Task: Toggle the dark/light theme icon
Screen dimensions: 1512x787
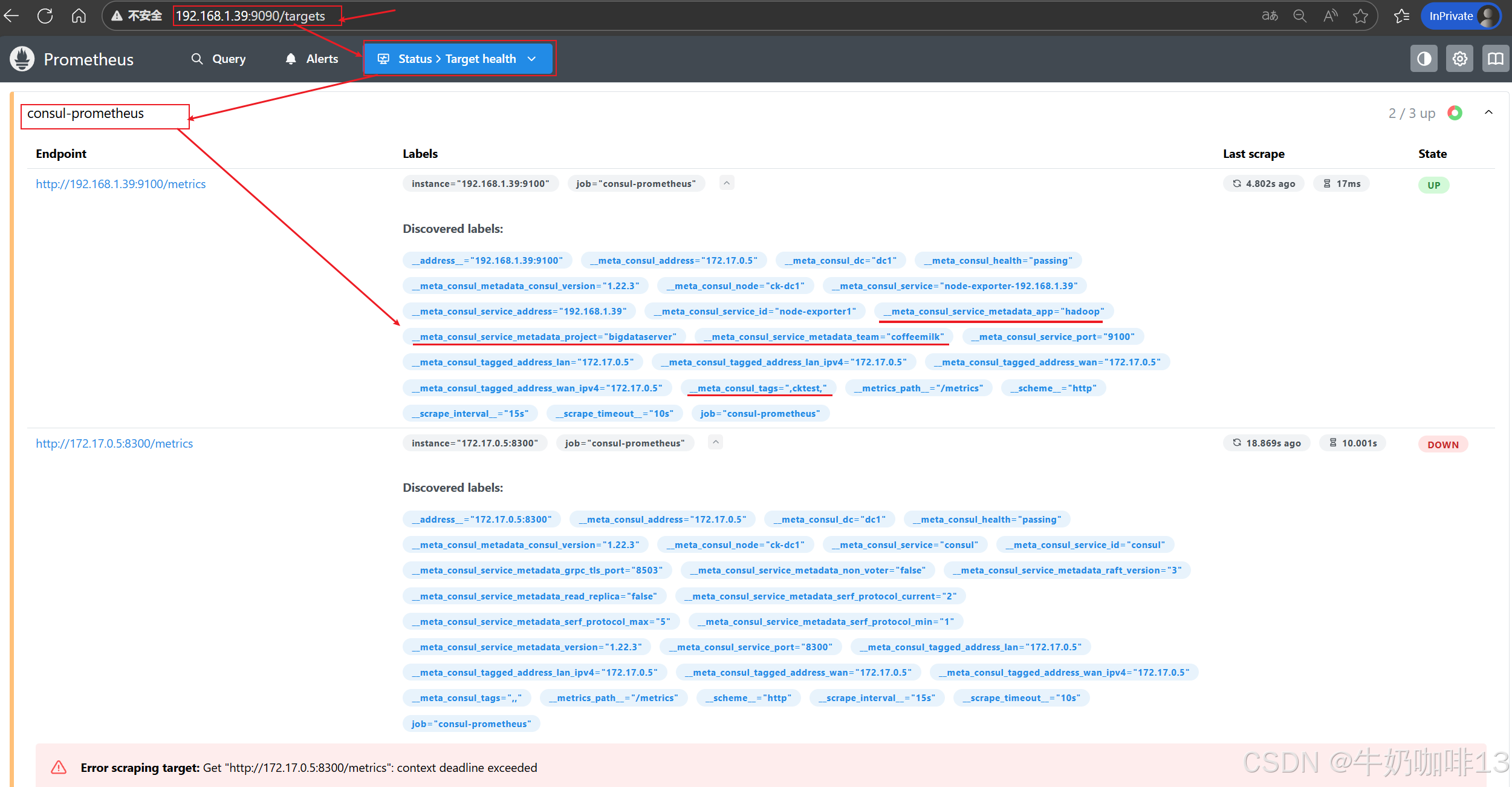Action: coord(1424,59)
